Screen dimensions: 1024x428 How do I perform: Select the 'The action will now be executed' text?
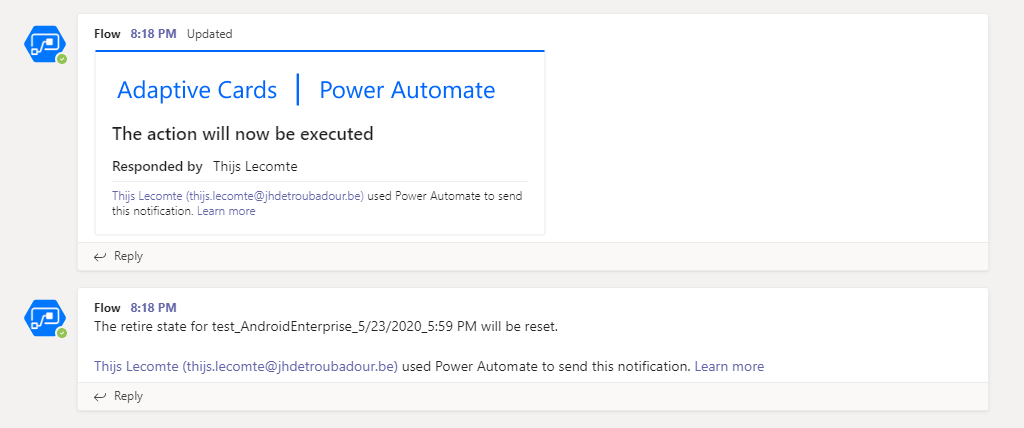click(x=242, y=134)
